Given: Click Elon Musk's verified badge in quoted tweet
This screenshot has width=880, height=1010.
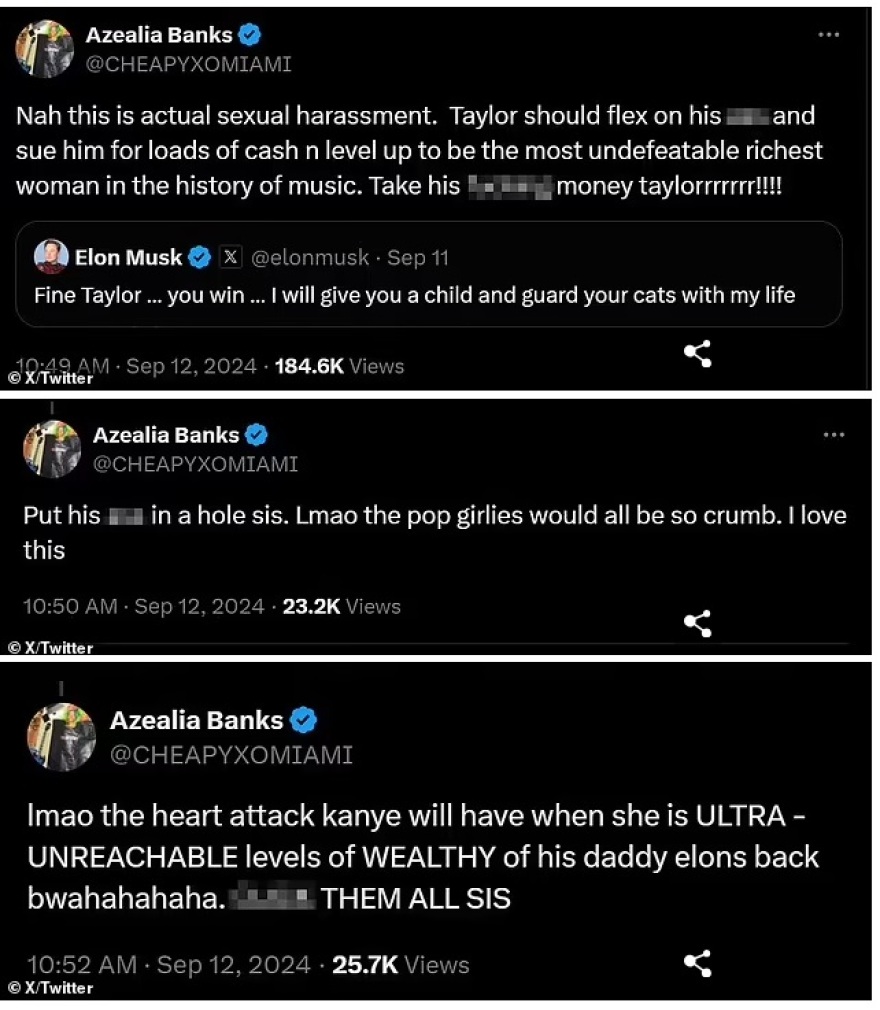Looking at the screenshot, I should coord(200,258).
